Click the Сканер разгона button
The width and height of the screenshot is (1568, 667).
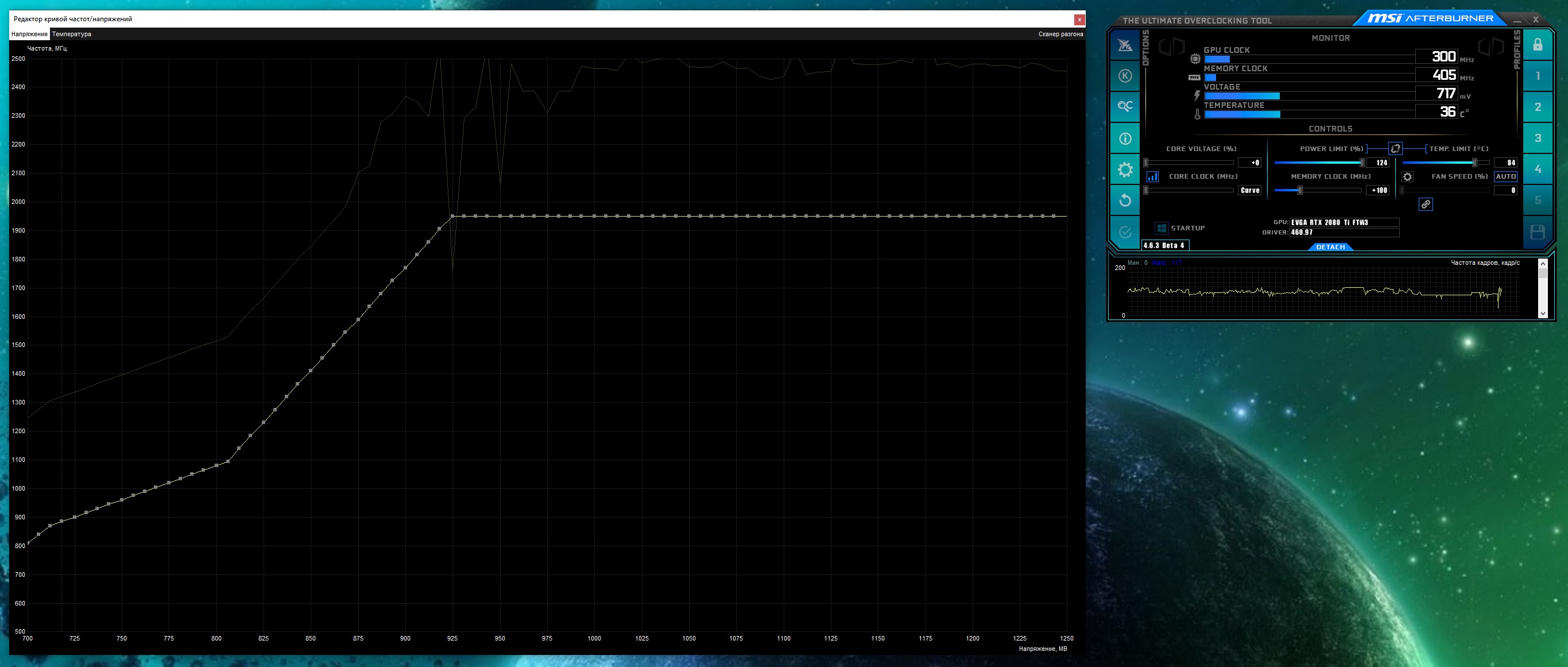1060,34
